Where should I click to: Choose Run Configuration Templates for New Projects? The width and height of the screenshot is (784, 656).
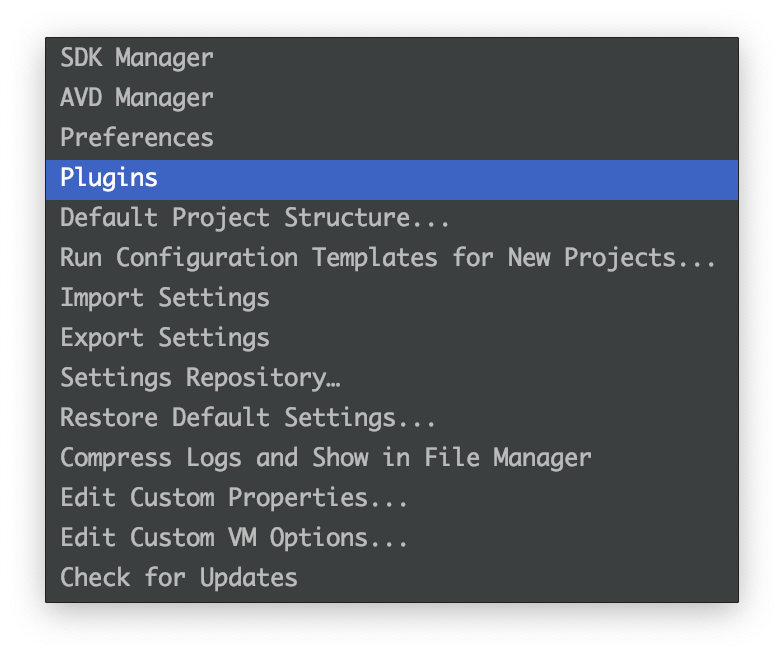point(392,258)
